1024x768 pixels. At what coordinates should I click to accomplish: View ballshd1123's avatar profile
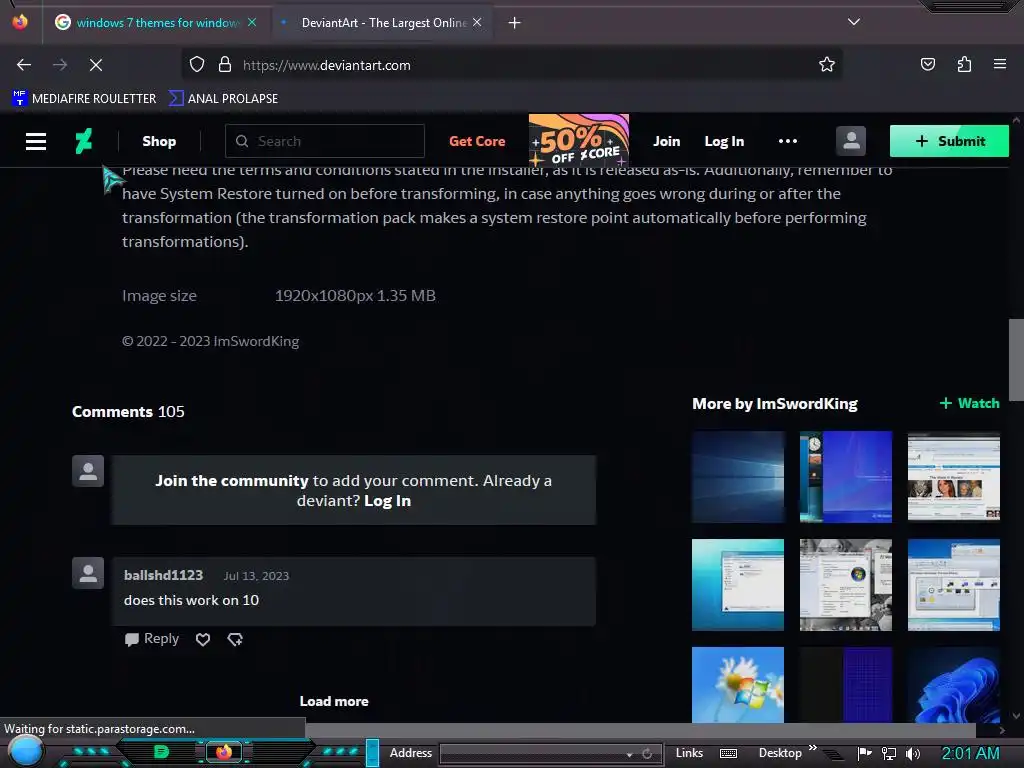tap(88, 573)
